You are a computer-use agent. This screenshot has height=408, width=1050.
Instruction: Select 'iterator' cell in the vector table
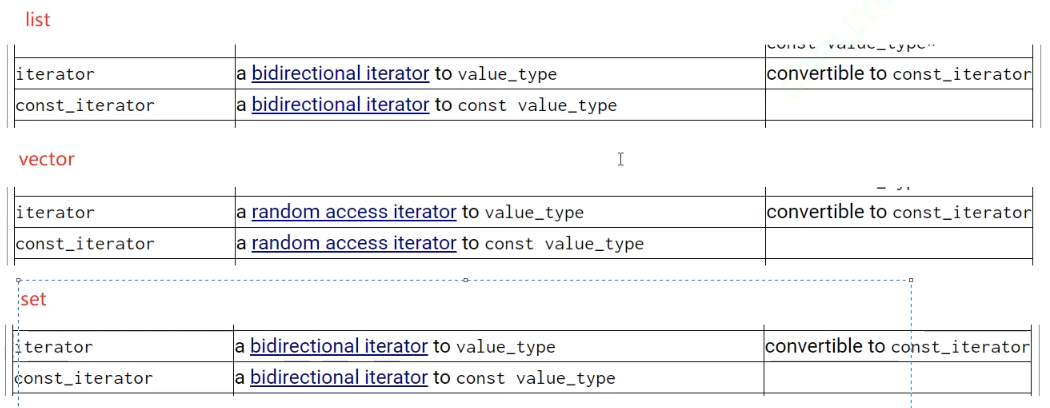55,213
